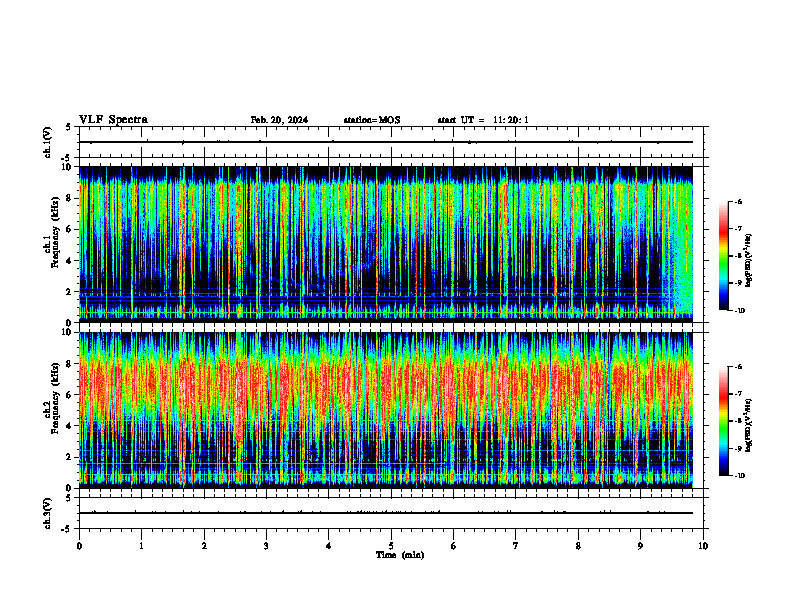
Task: Click time axis tick label "7"
Action: point(516,546)
